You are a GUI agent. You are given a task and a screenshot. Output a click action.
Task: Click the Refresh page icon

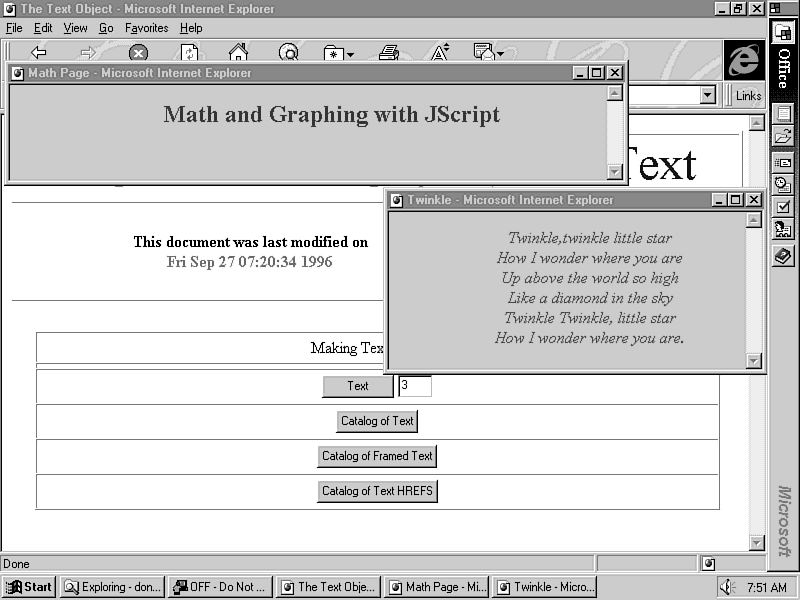pyautogui.click(x=189, y=52)
